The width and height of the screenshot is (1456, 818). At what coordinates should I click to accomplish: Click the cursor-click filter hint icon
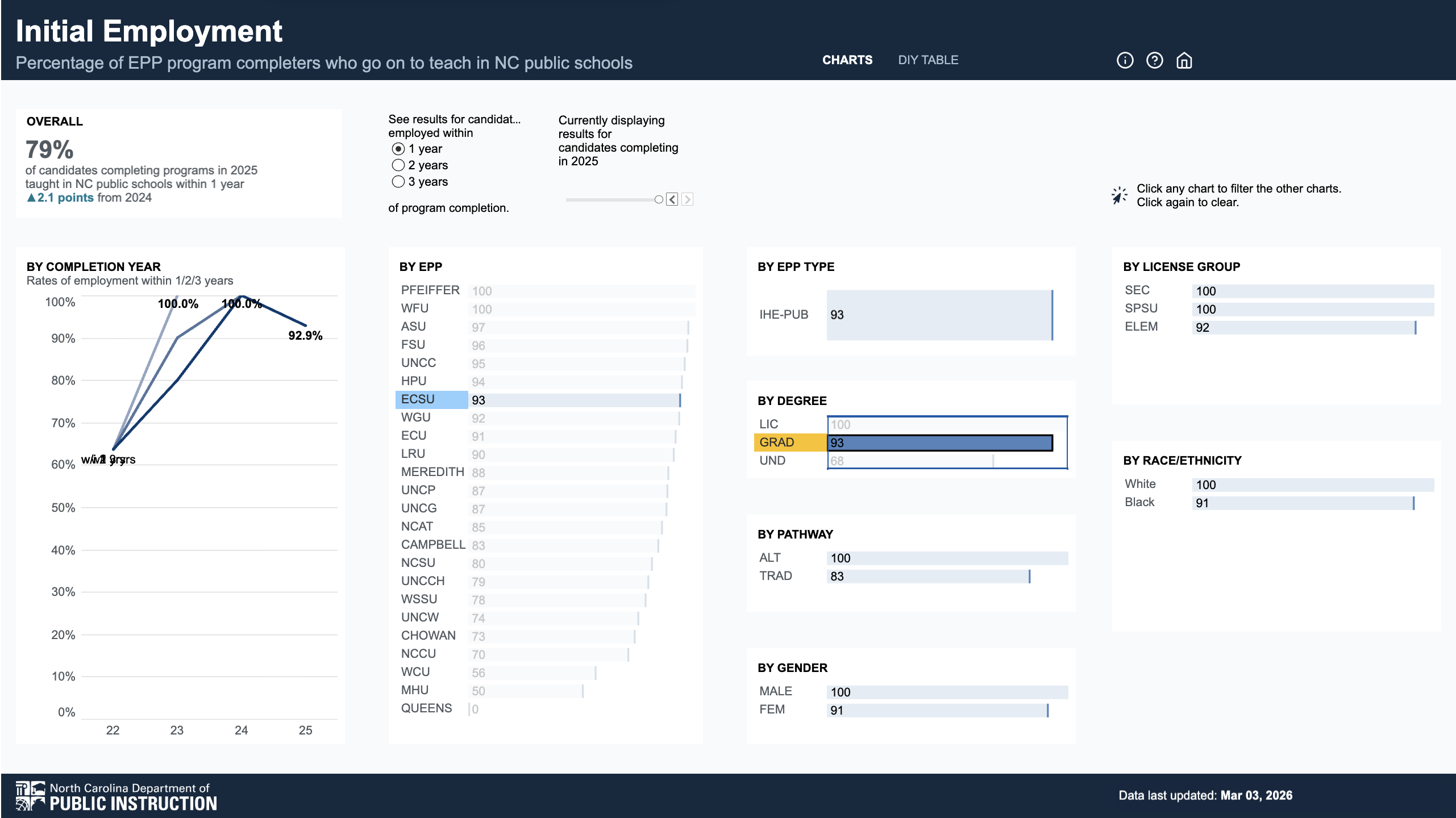click(x=1119, y=195)
